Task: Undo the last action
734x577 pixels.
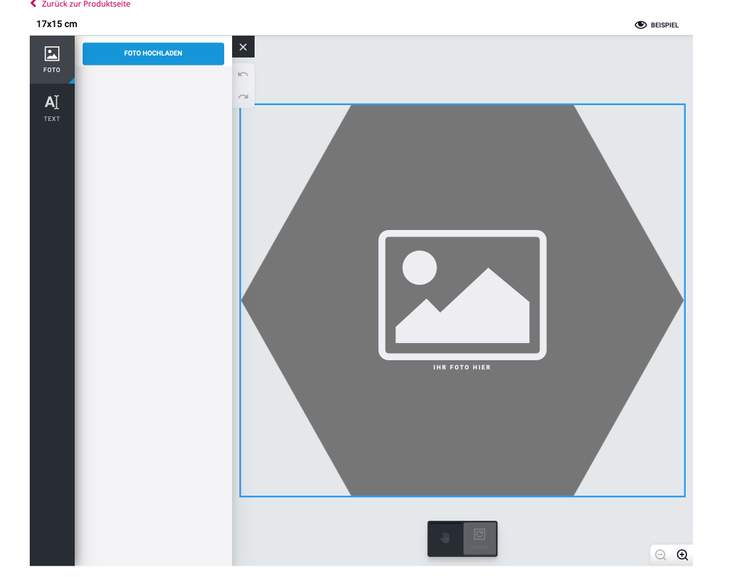Action: (x=243, y=74)
